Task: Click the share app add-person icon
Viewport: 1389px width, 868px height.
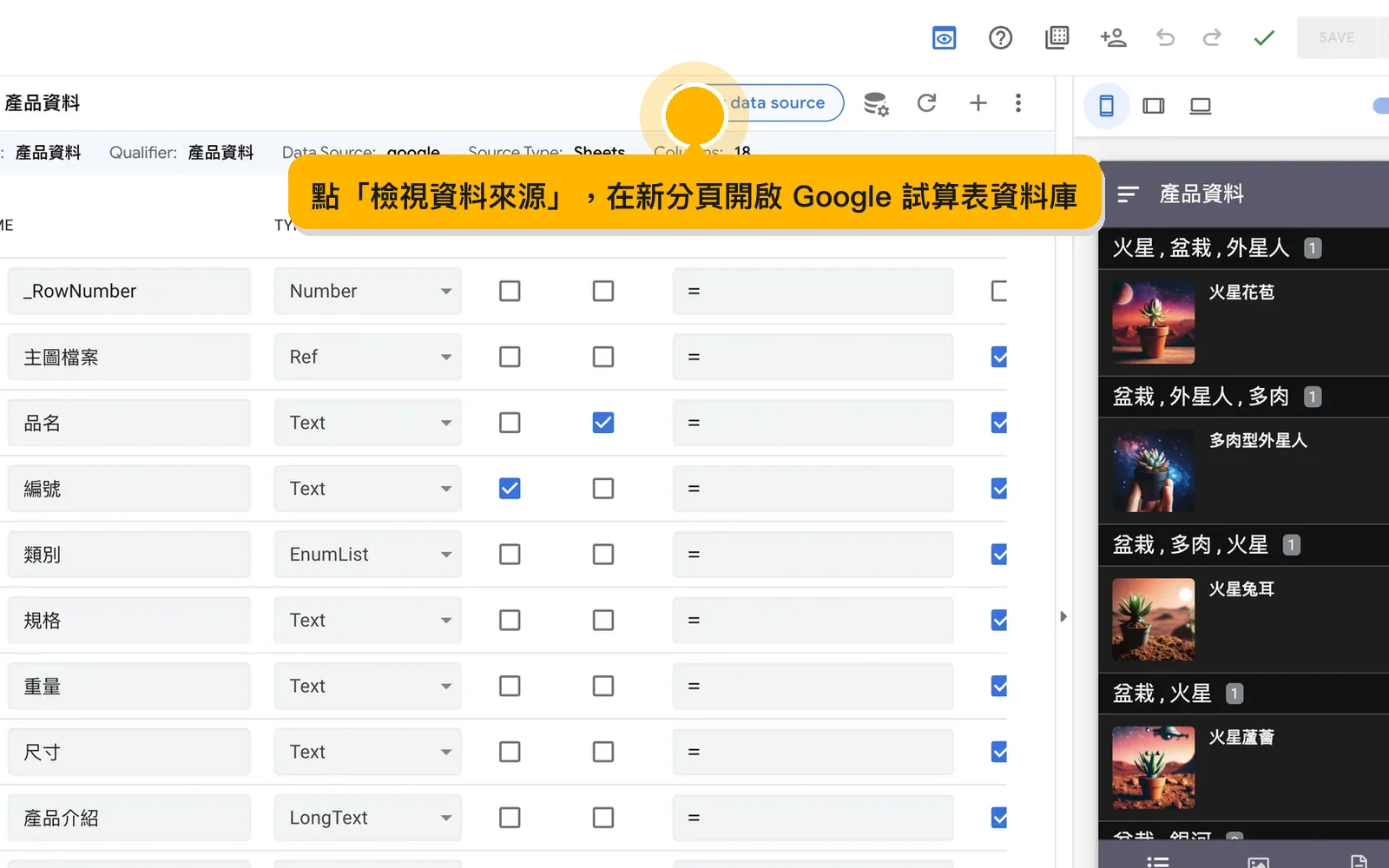Action: [x=1113, y=38]
